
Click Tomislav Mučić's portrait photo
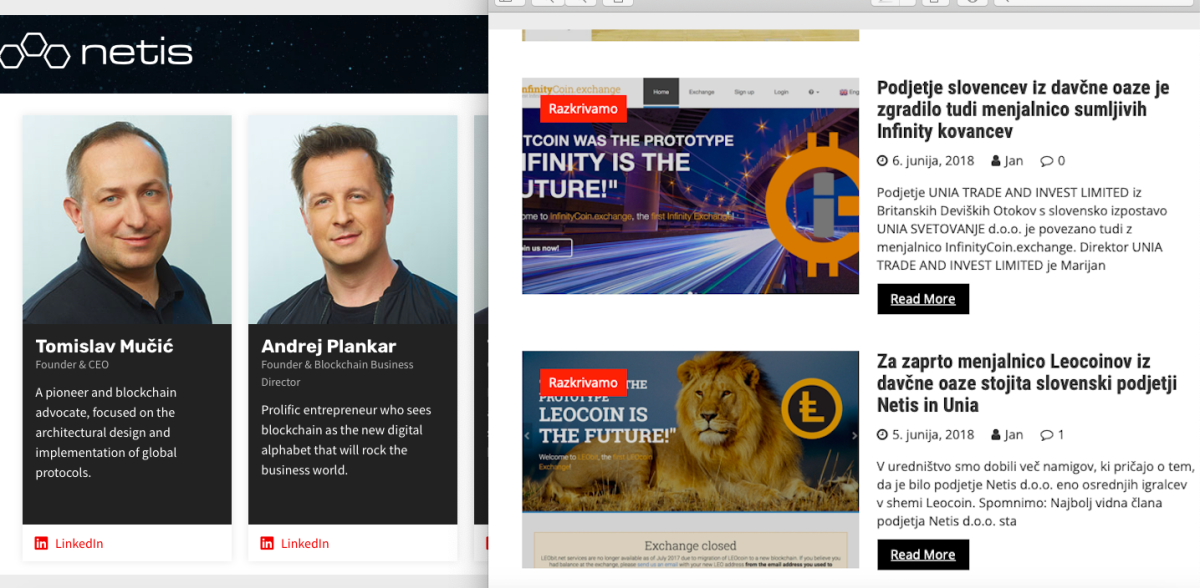pyautogui.click(x=127, y=219)
